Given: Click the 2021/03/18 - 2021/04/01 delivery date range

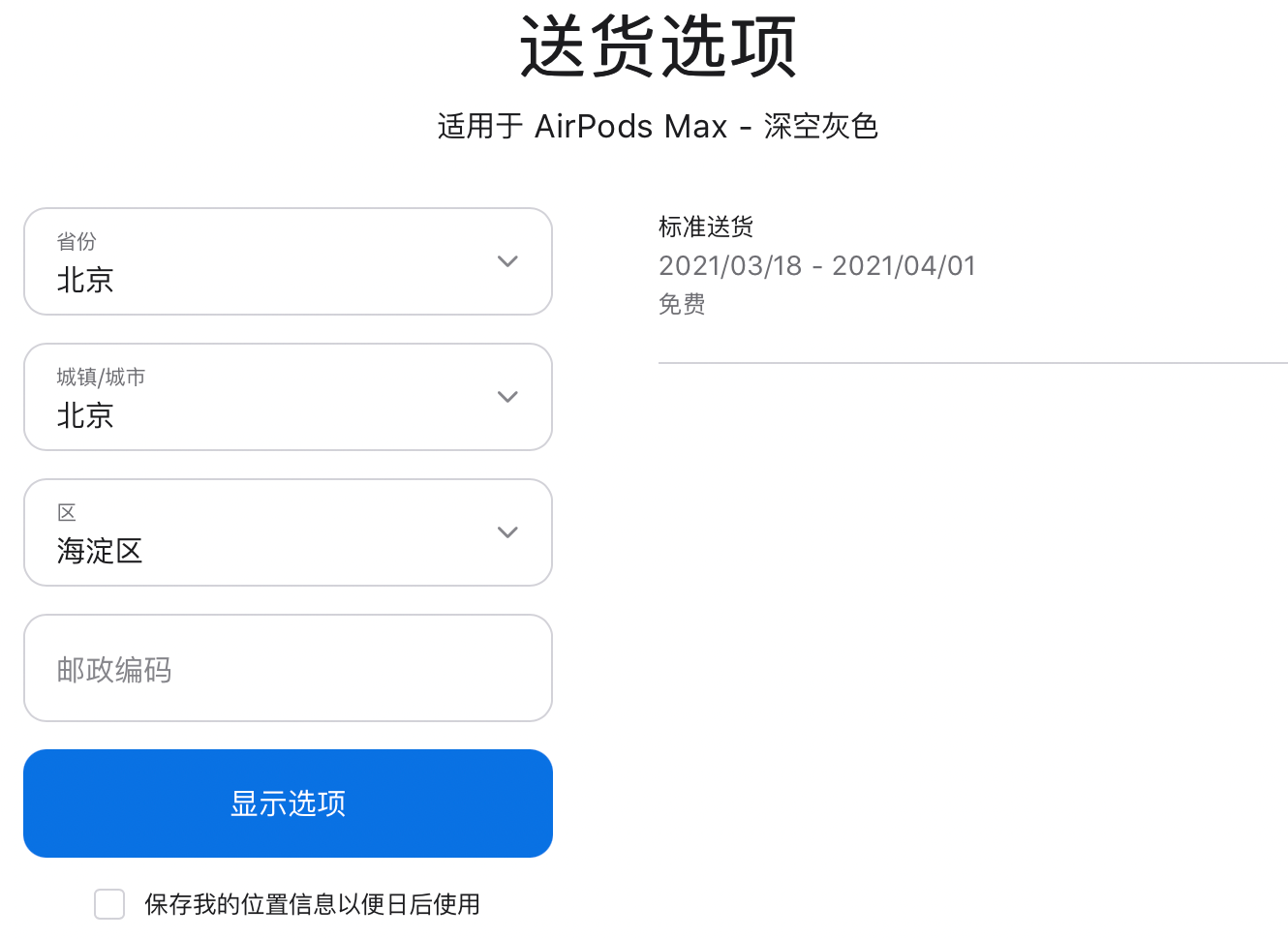Looking at the screenshot, I should pyautogui.click(x=817, y=265).
